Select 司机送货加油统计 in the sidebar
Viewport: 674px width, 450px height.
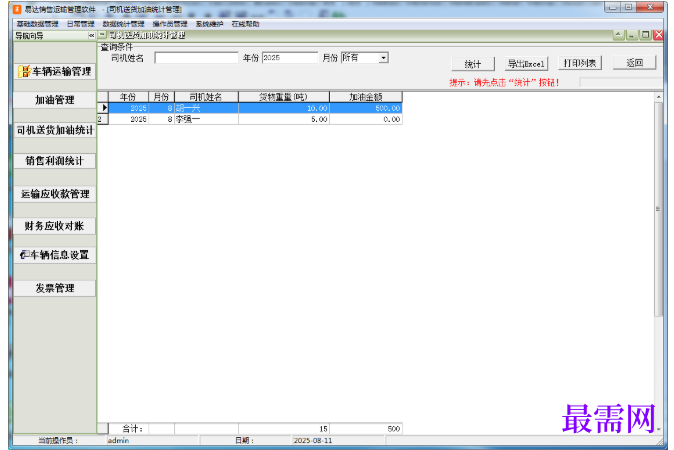(55, 130)
